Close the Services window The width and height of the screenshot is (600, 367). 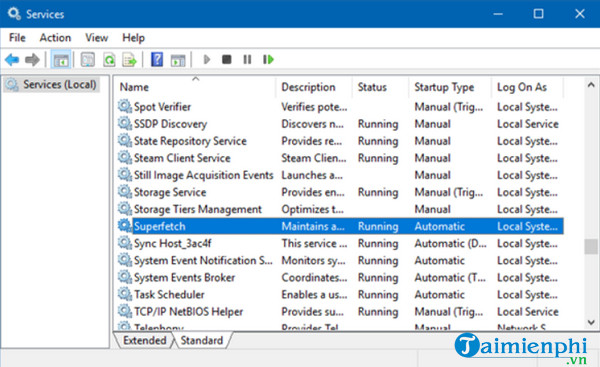point(580,14)
